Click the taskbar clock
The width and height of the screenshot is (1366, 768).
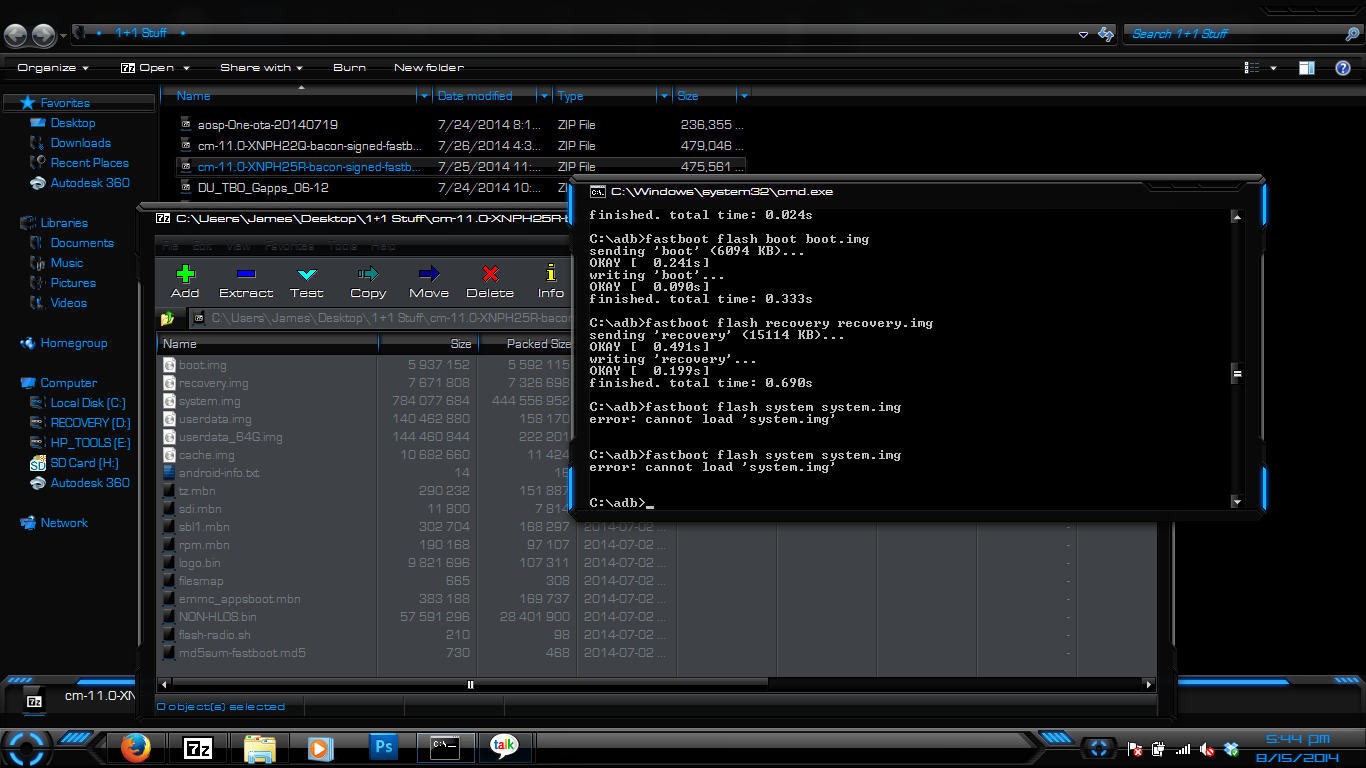[1297, 747]
